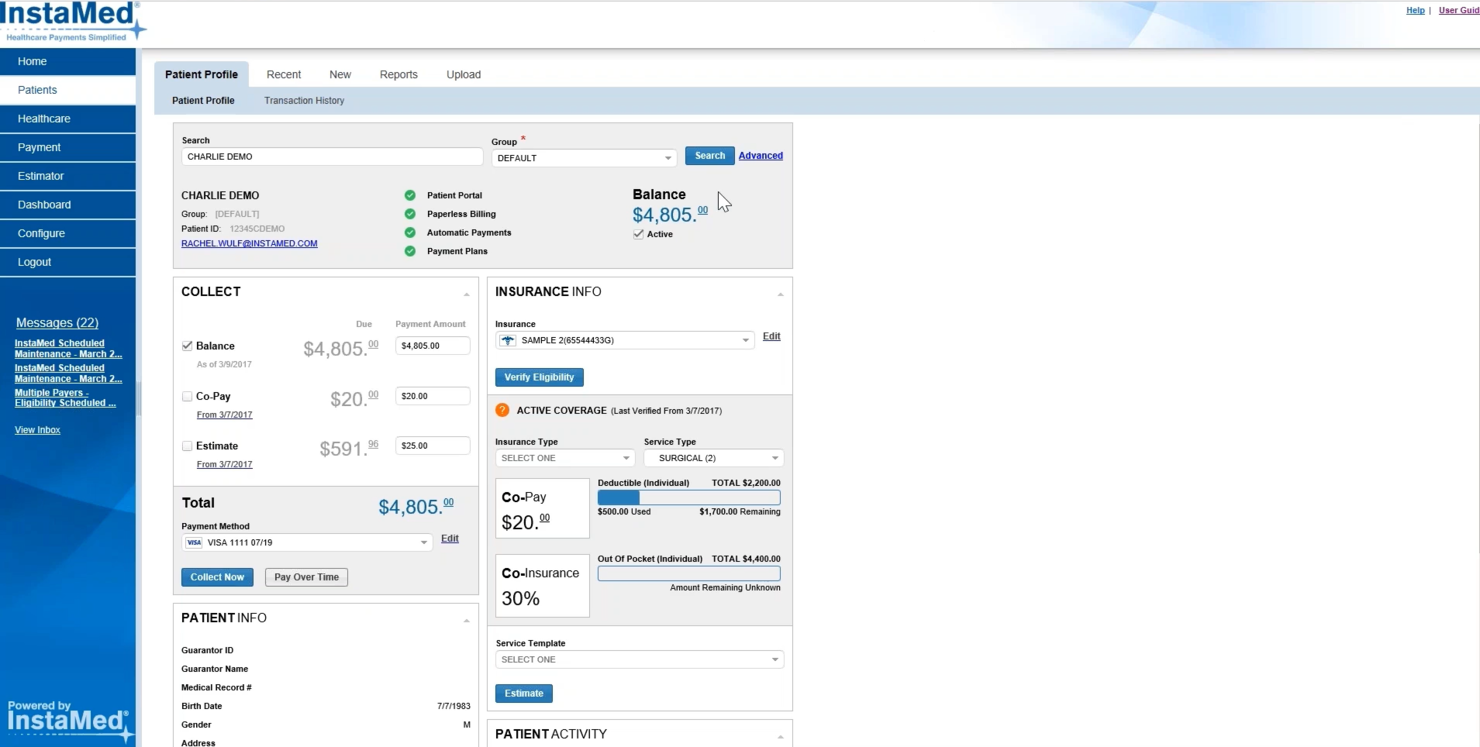Click the insurance payer icon beside SAMPLE 2
The height and width of the screenshot is (747, 1480).
508,341
